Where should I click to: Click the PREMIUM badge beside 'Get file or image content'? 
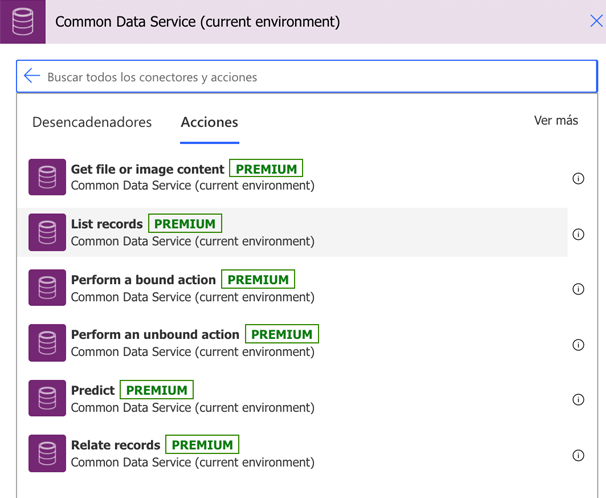coord(266,168)
